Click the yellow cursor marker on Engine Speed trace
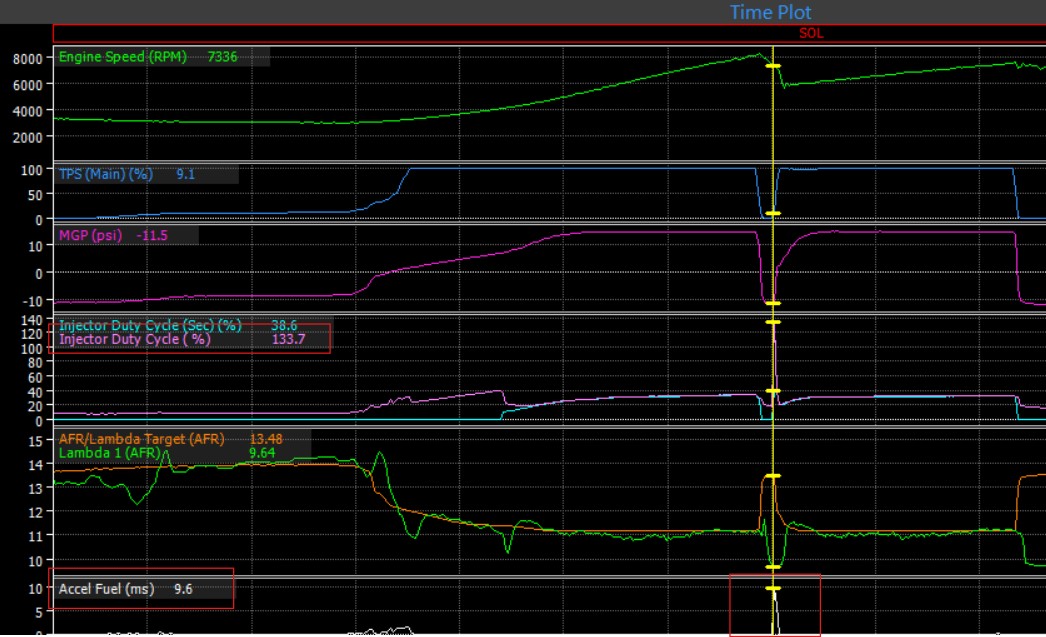Image resolution: width=1046 pixels, height=637 pixels. point(772,66)
